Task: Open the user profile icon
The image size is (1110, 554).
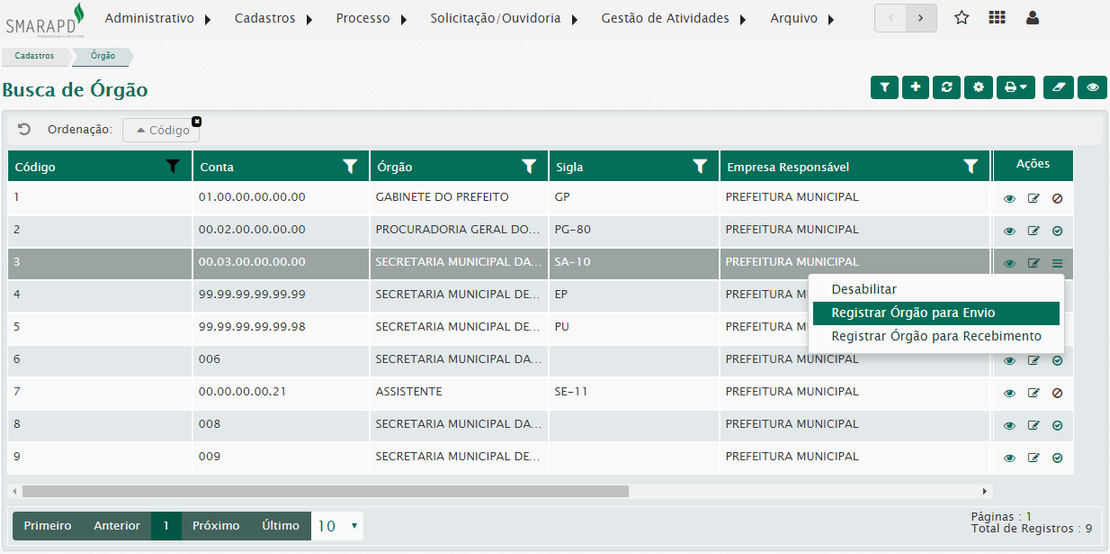Action: [1033, 18]
